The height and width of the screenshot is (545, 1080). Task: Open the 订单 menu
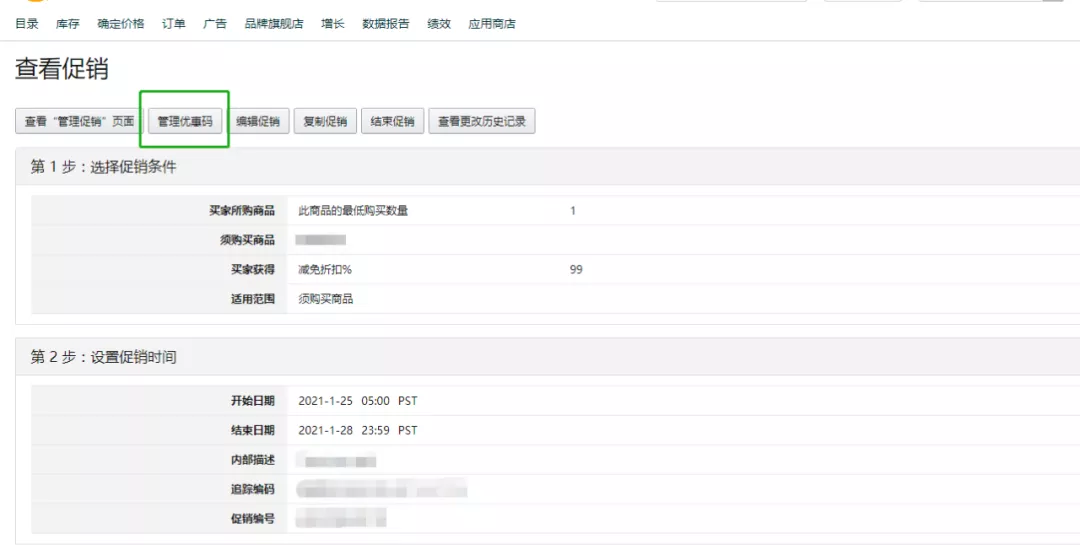[x=174, y=24]
